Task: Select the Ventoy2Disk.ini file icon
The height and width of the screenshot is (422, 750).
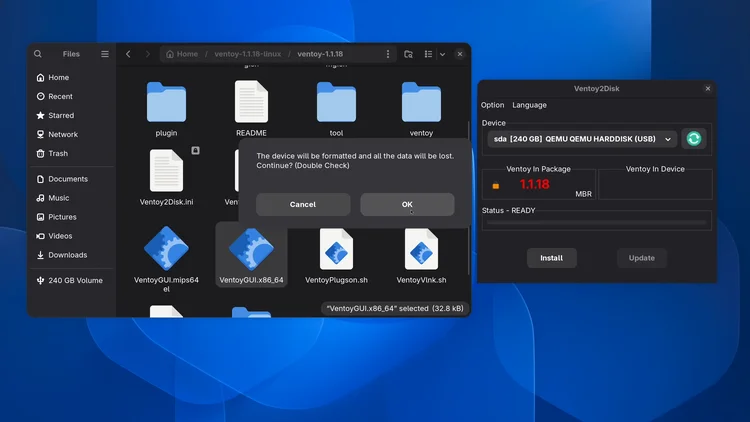Action: (166, 171)
